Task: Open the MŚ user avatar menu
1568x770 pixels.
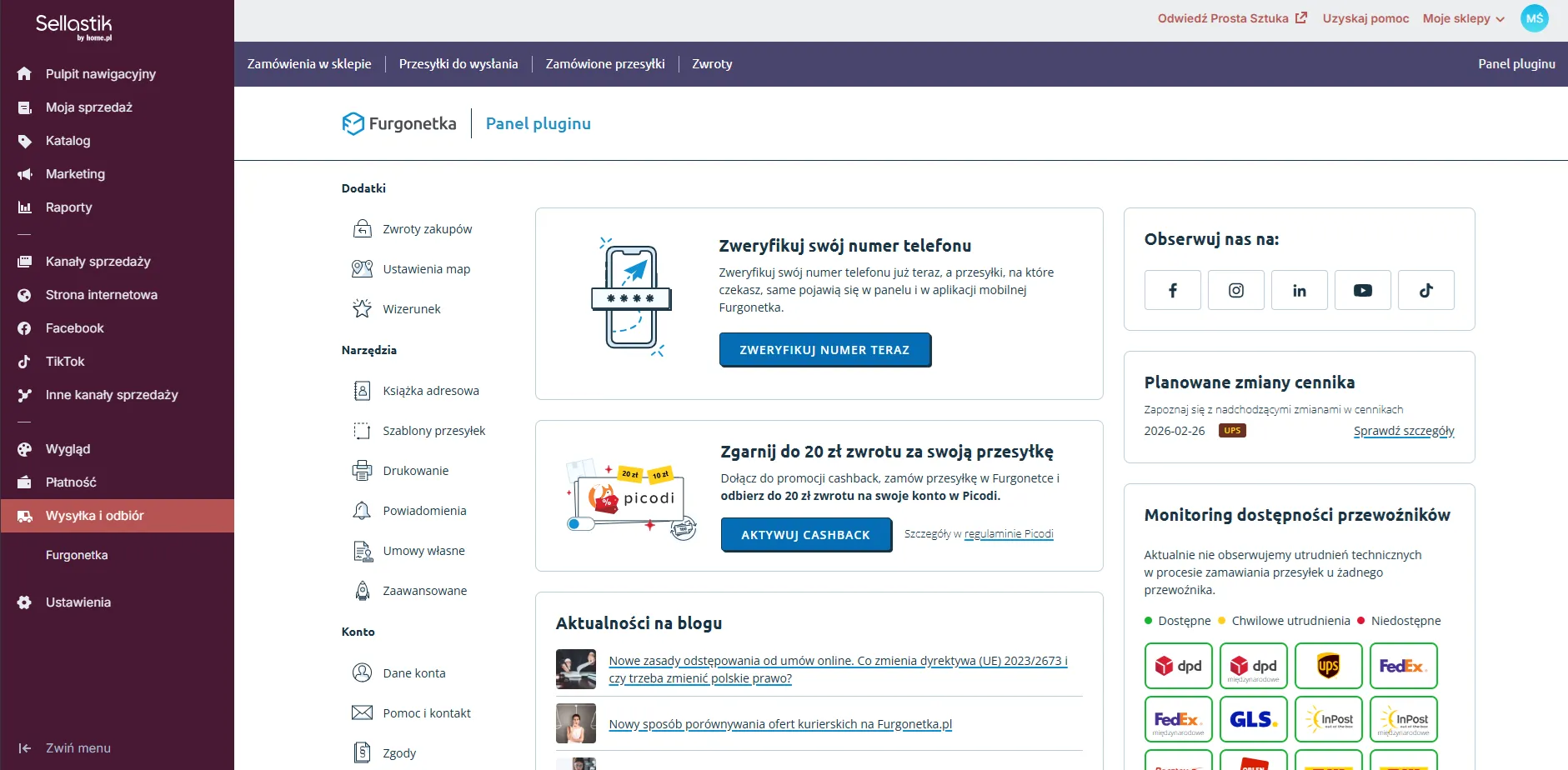Action: [1534, 18]
